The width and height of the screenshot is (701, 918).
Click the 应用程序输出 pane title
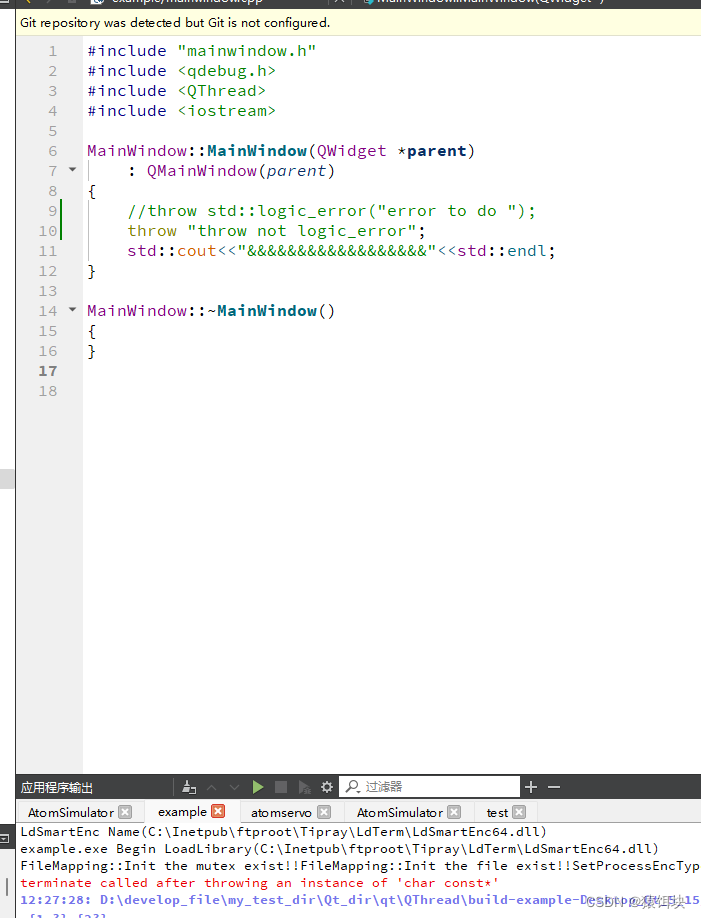pos(57,787)
